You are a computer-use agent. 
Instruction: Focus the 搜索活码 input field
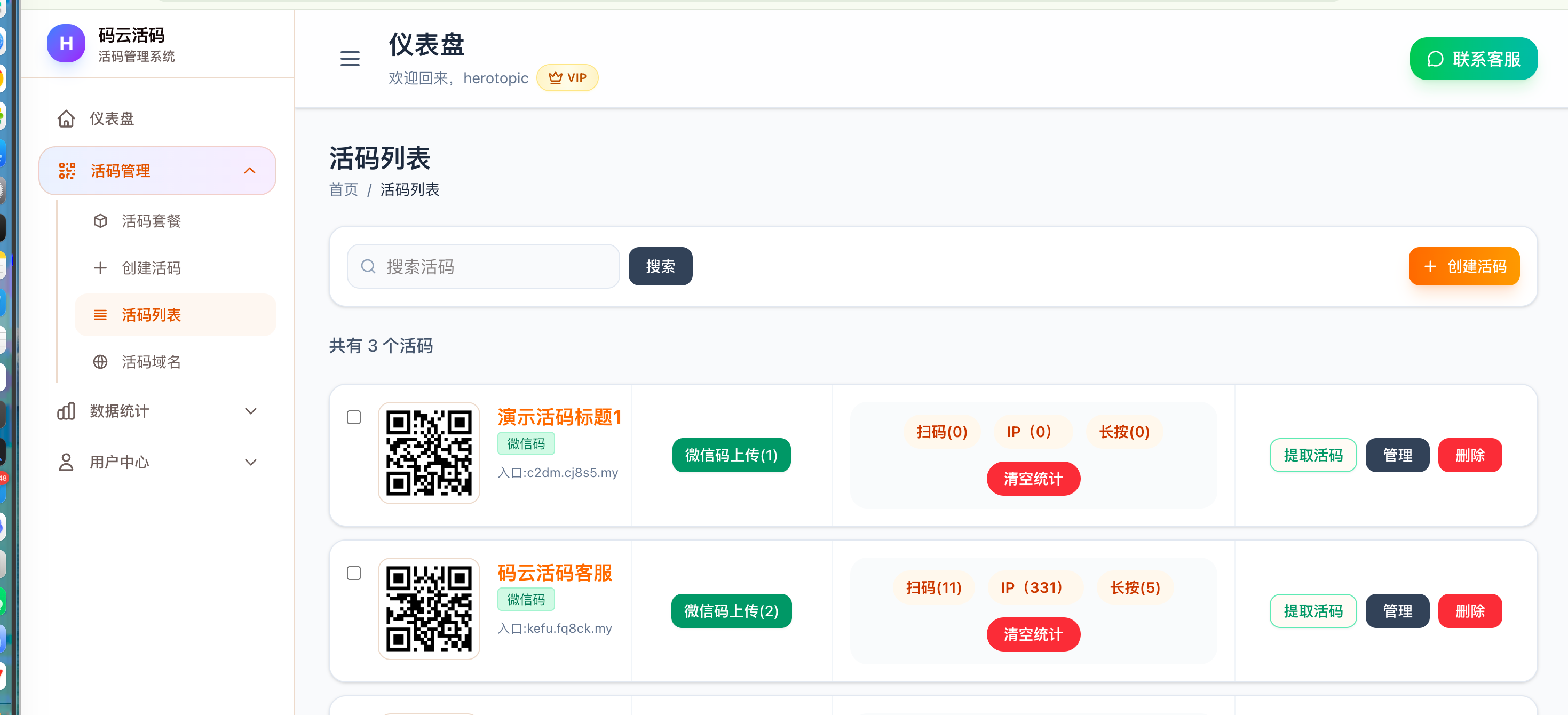[484, 267]
